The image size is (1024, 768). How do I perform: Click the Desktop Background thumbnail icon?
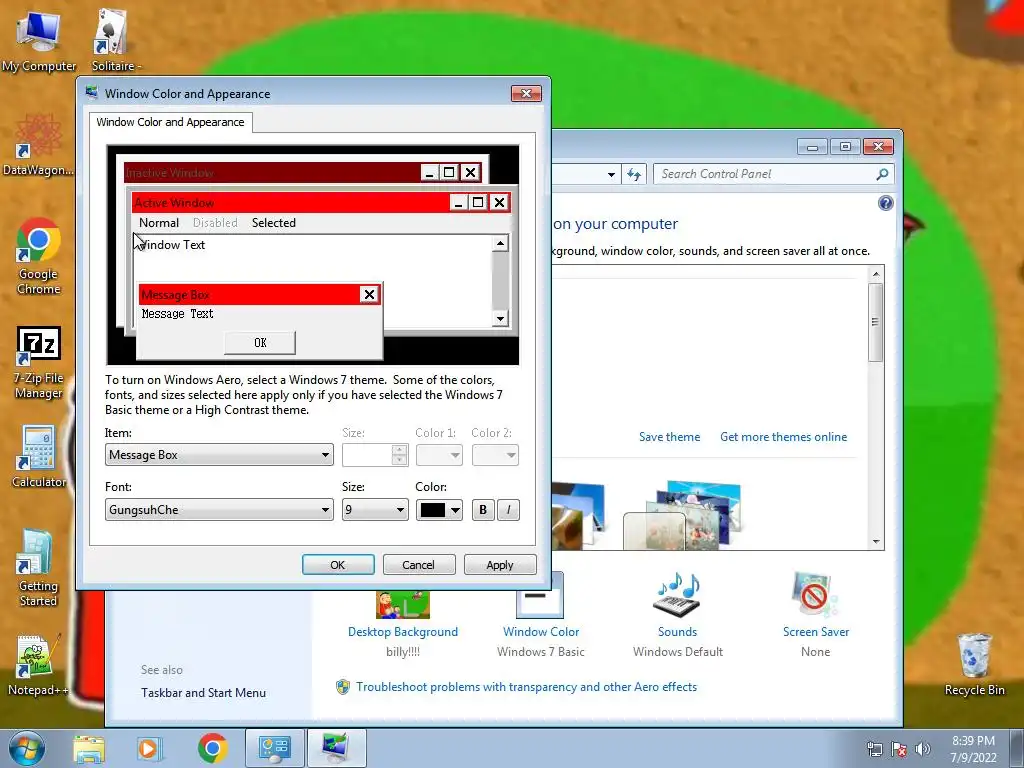point(402,604)
